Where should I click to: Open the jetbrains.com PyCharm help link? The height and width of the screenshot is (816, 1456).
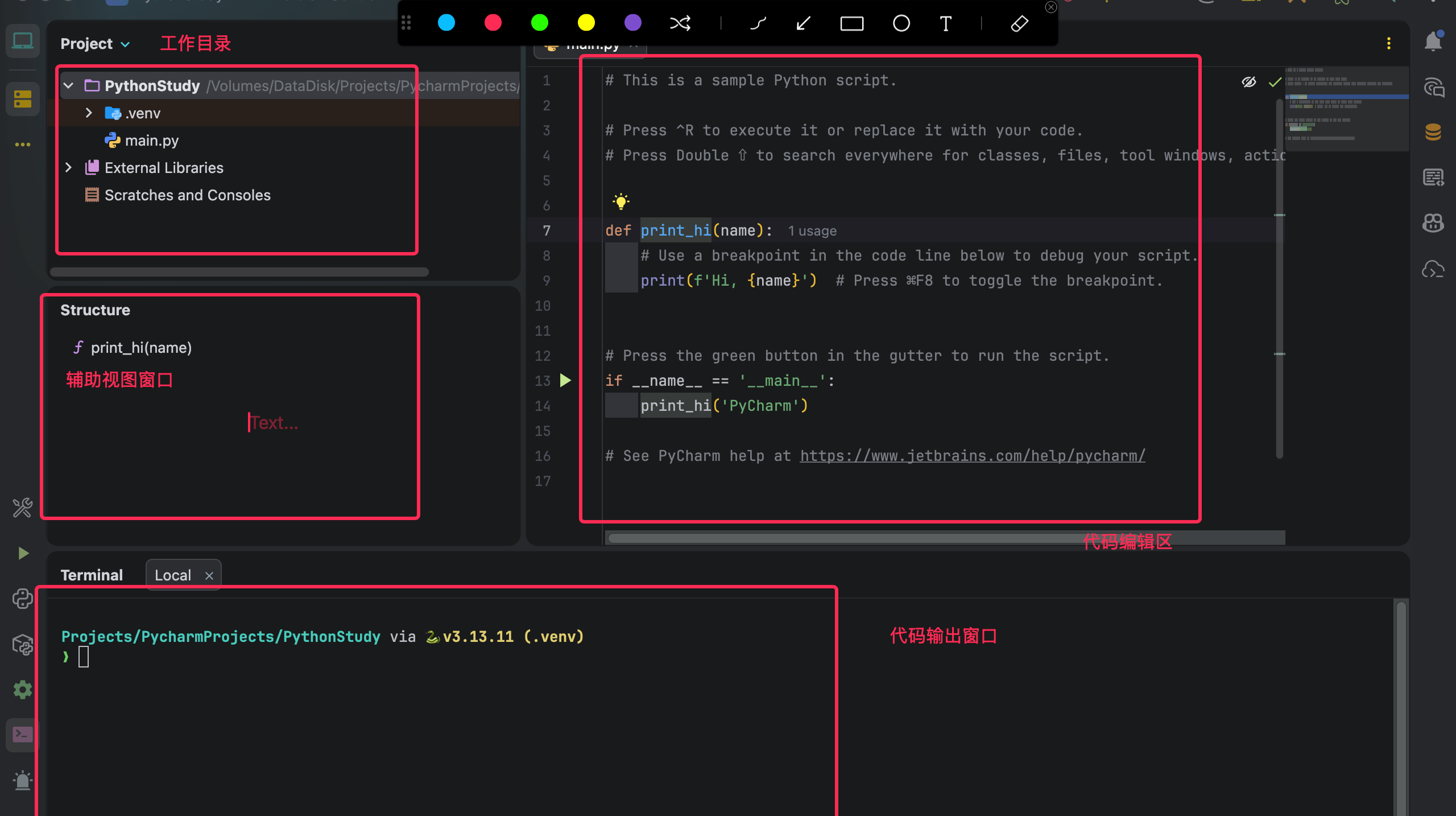[x=972, y=456]
